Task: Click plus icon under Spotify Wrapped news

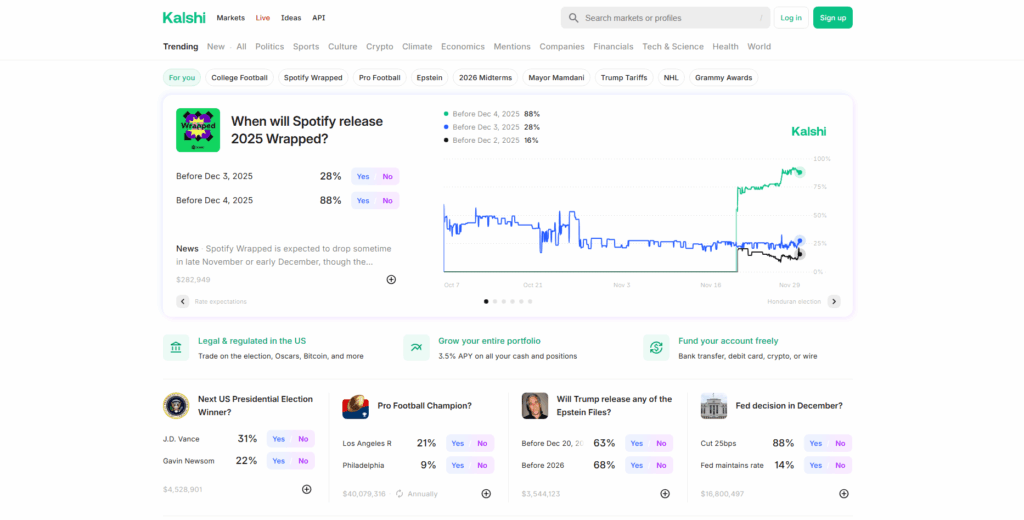Action: (x=391, y=280)
